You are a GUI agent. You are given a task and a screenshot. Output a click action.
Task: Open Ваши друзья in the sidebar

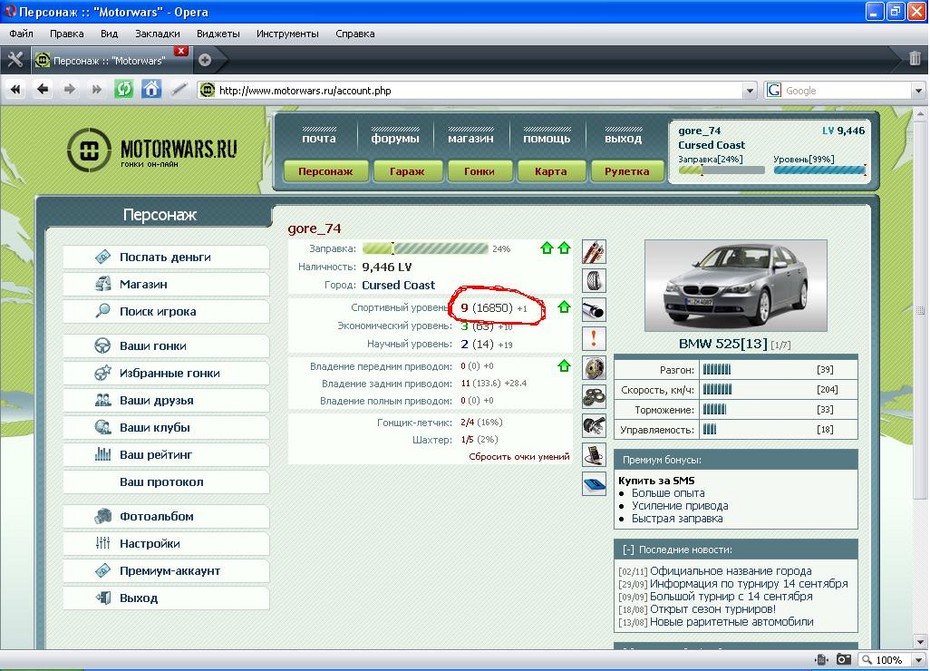[x=166, y=400]
